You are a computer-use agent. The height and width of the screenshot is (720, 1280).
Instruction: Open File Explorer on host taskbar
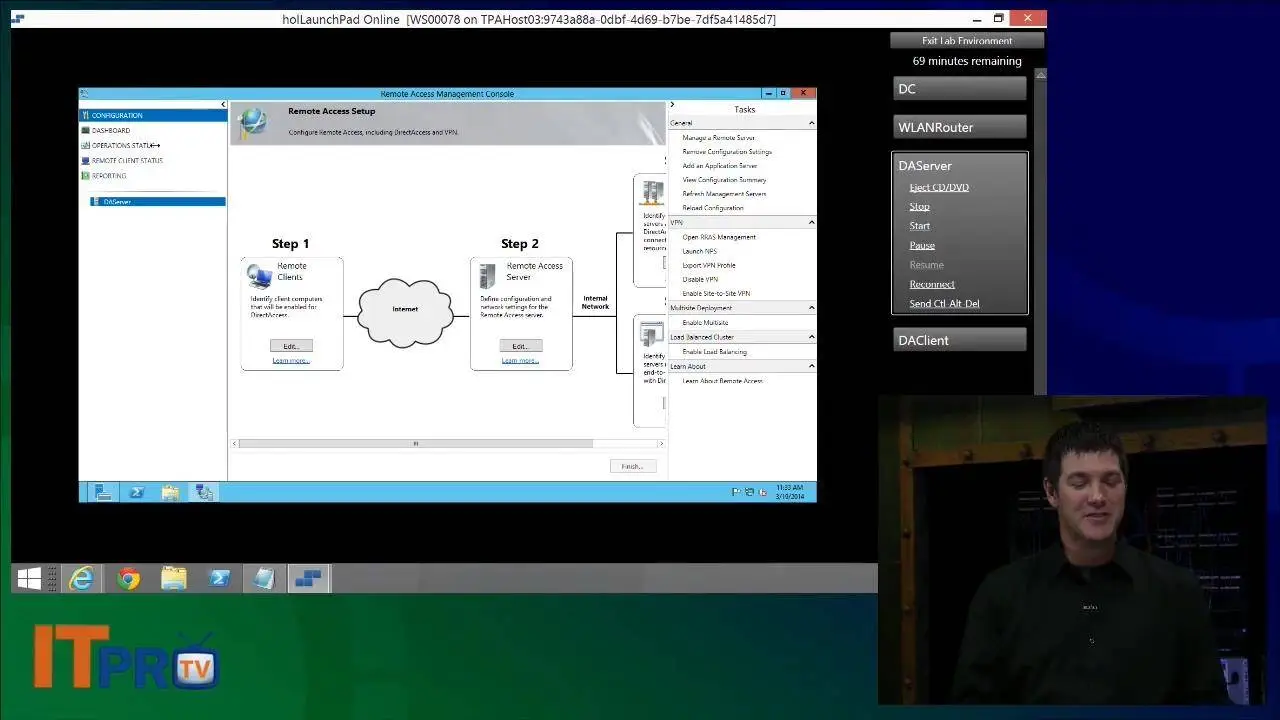click(174, 578)
